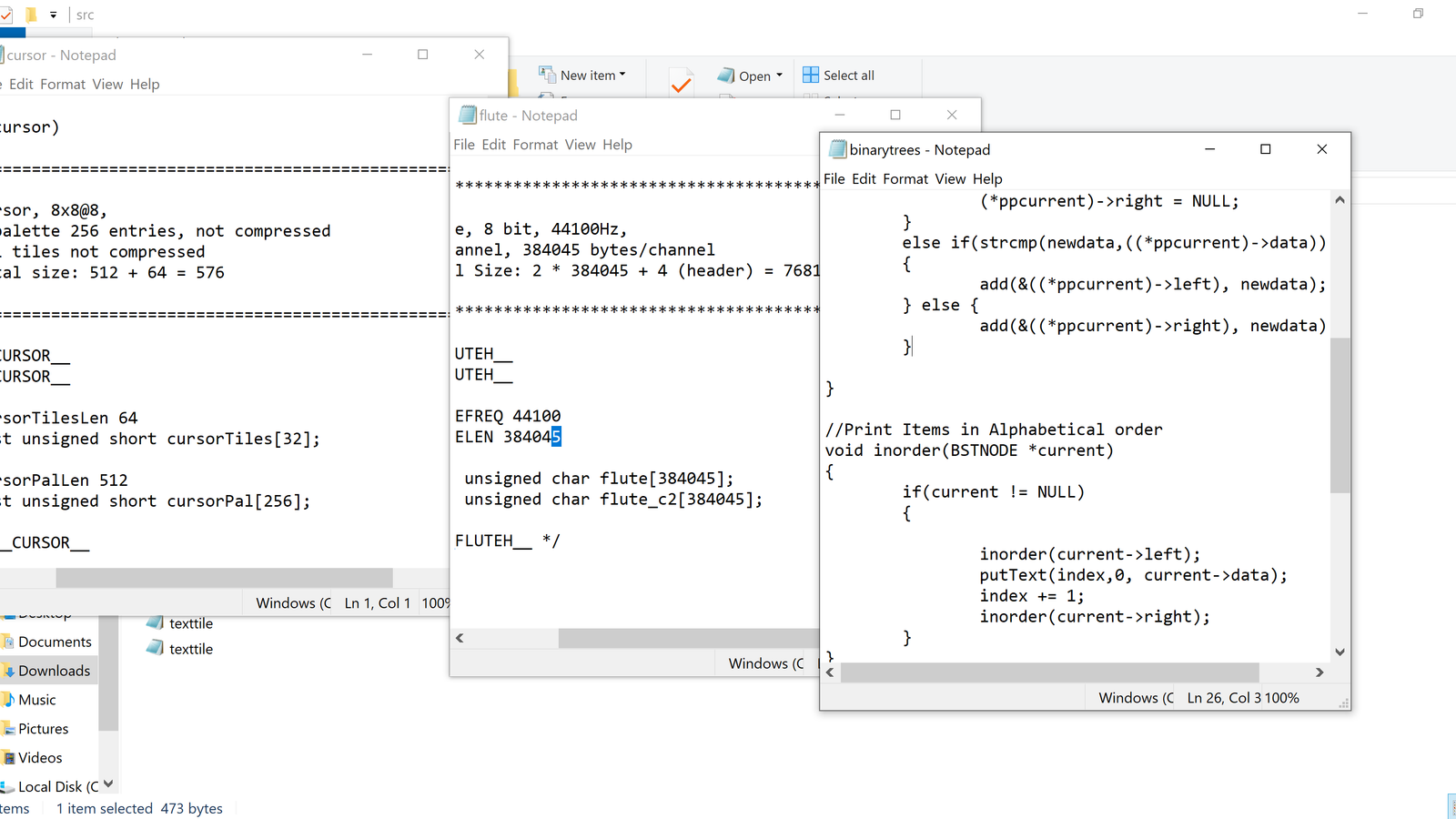Click the highlighted 5 in ELEN 384045

tap(556, 437)
